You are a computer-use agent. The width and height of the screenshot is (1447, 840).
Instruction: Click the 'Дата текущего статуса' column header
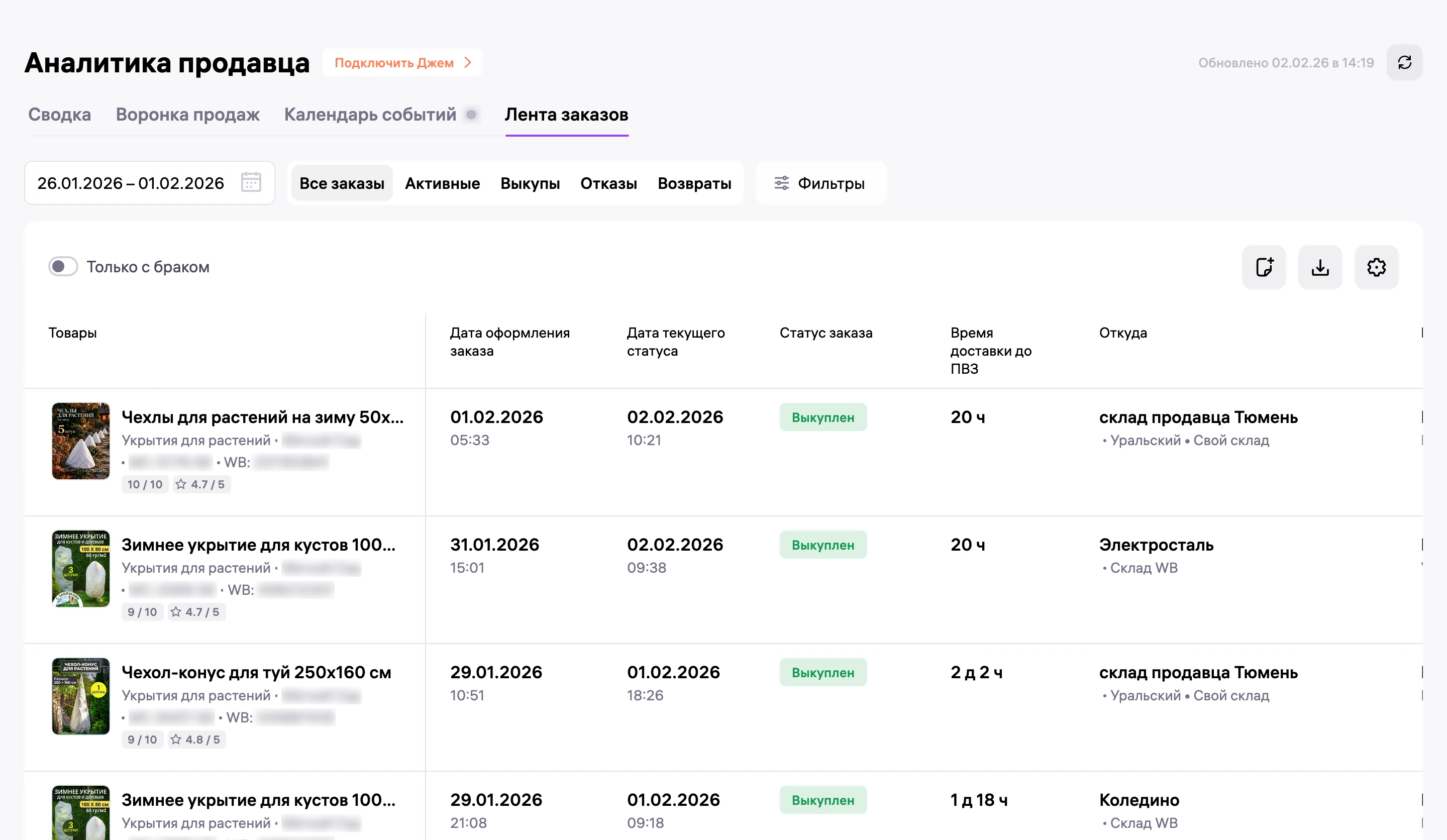[x=675, y=342]
